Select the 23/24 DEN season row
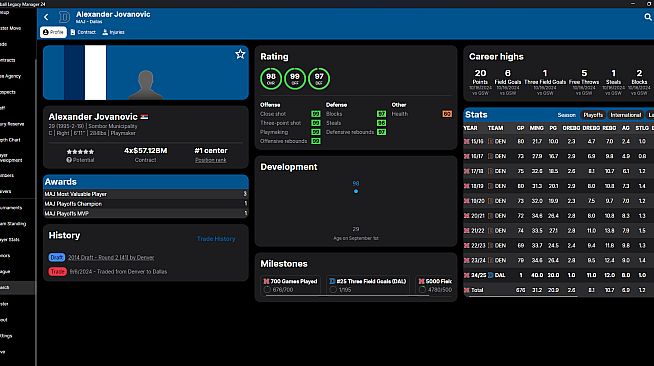Screen dimensions: 654x366 (x=558, y=260)
